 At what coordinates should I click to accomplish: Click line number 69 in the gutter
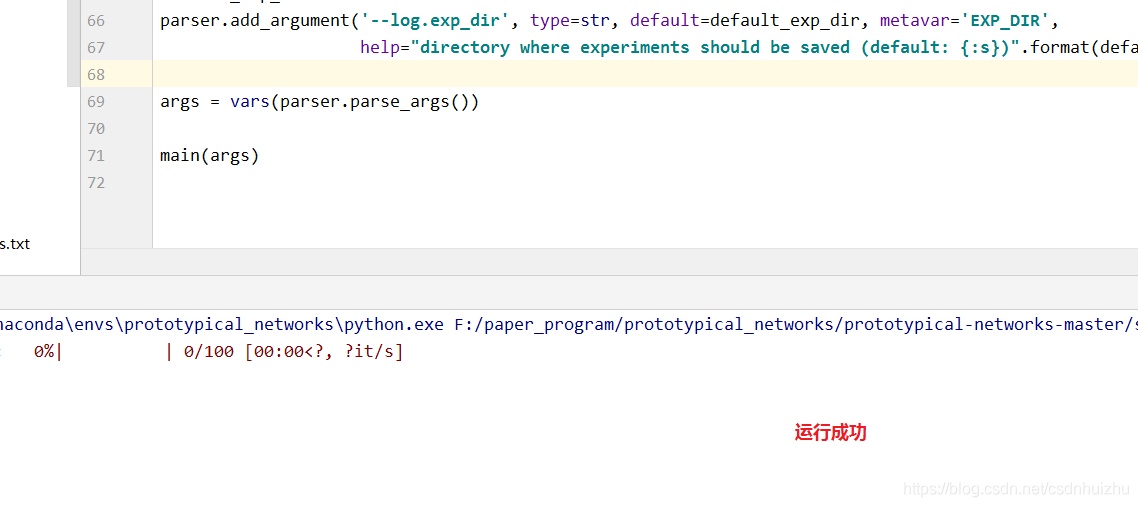[x=96, y=102]
